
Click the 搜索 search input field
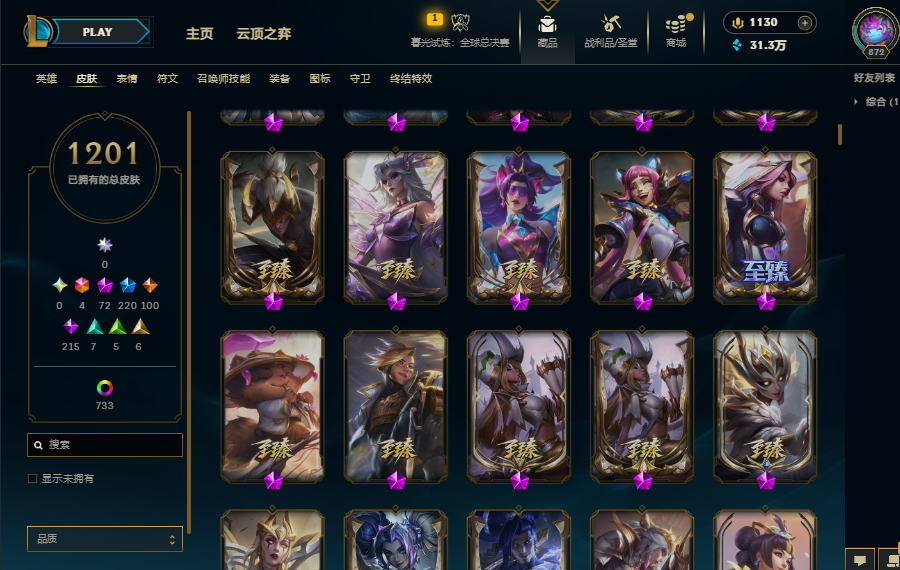(x=105, y=445)
